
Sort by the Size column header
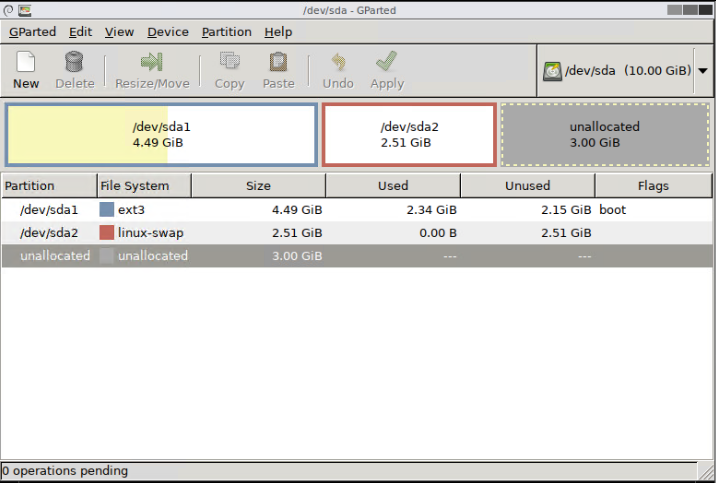pos(258,185)
